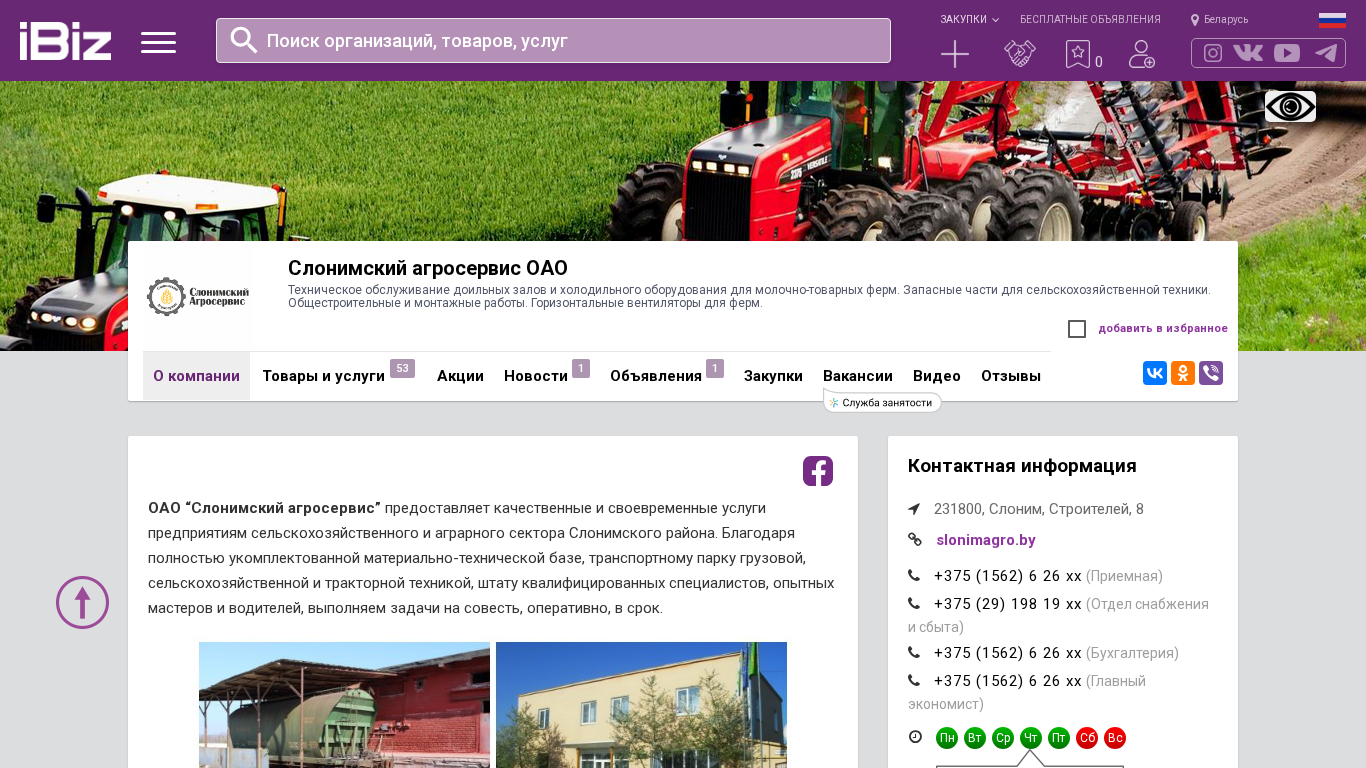Click the Служба занятости badge

pos(882,402)
